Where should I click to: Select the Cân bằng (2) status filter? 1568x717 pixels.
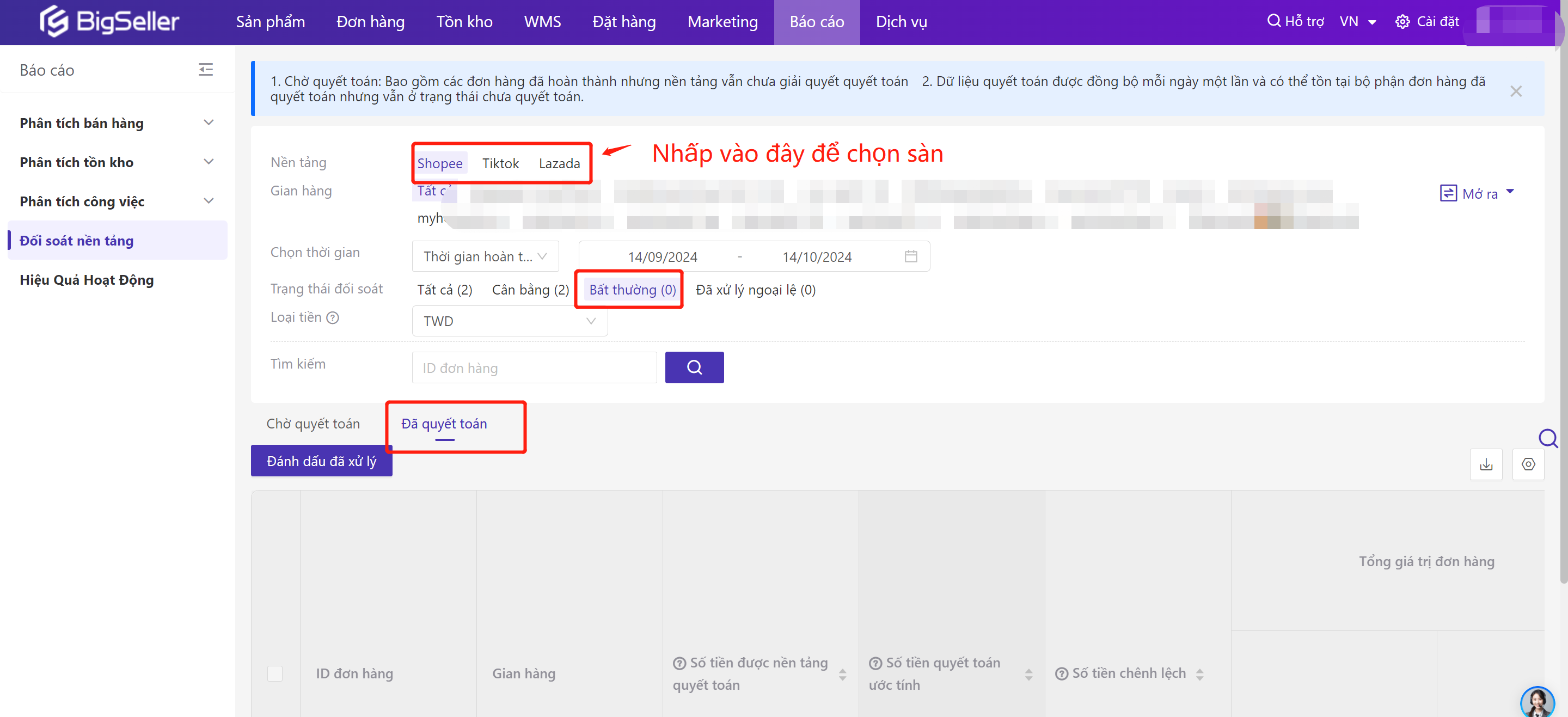530,290
